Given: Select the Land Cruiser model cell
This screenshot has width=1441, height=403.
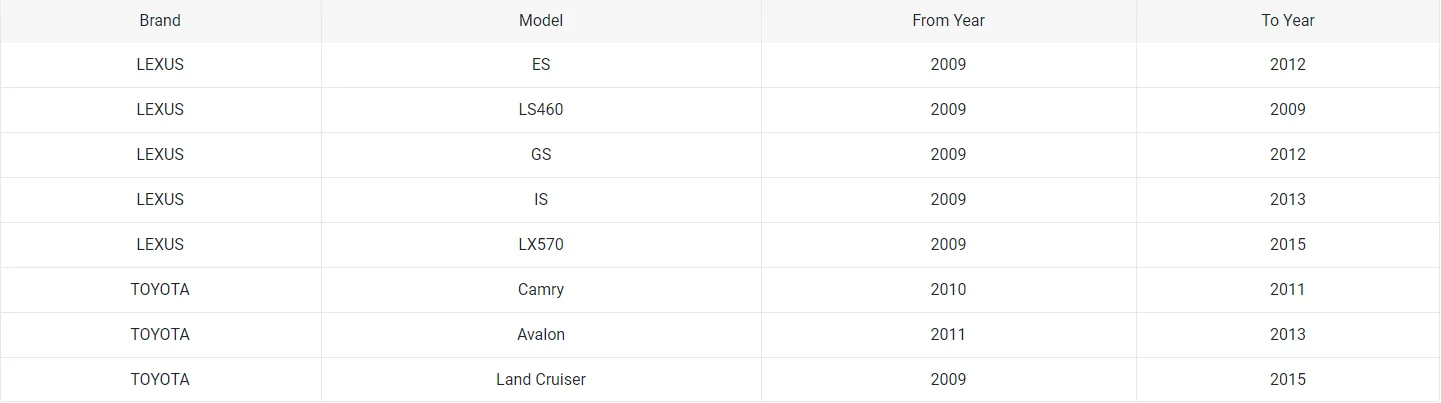Looking at the screenshot, I should point(541,380).
